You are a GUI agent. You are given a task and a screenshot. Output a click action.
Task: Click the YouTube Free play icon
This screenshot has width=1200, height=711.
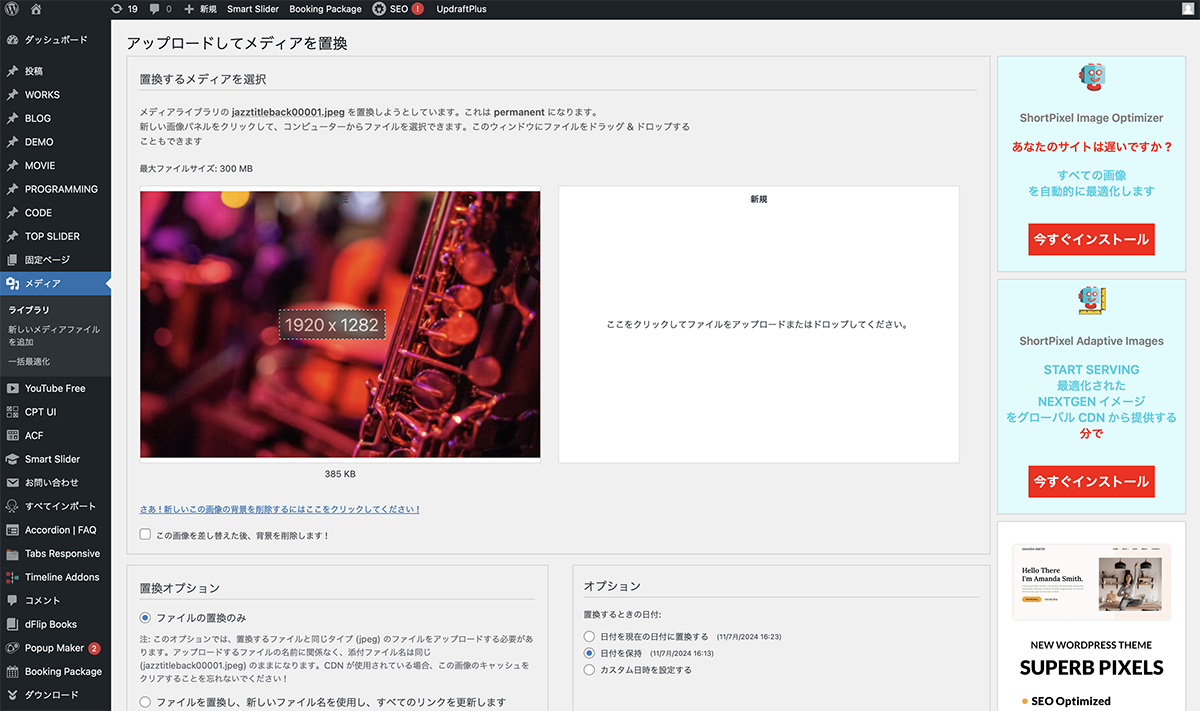[x=12, y=388]
